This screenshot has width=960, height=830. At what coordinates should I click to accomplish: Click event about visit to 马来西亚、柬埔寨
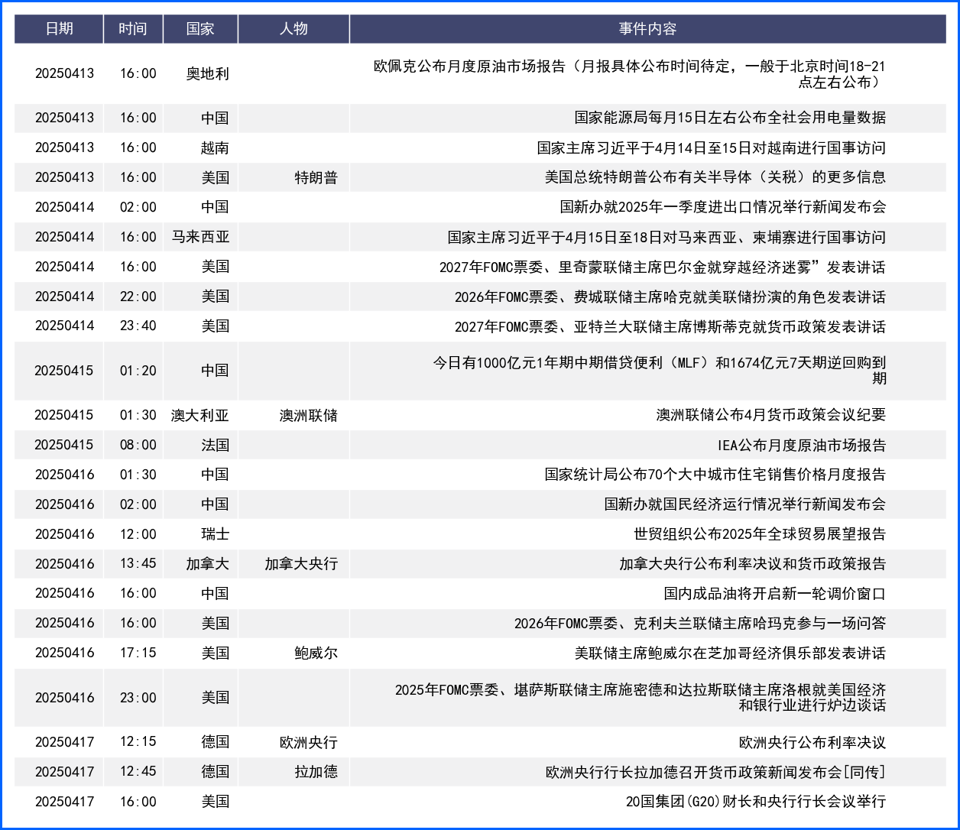(667, 237)
